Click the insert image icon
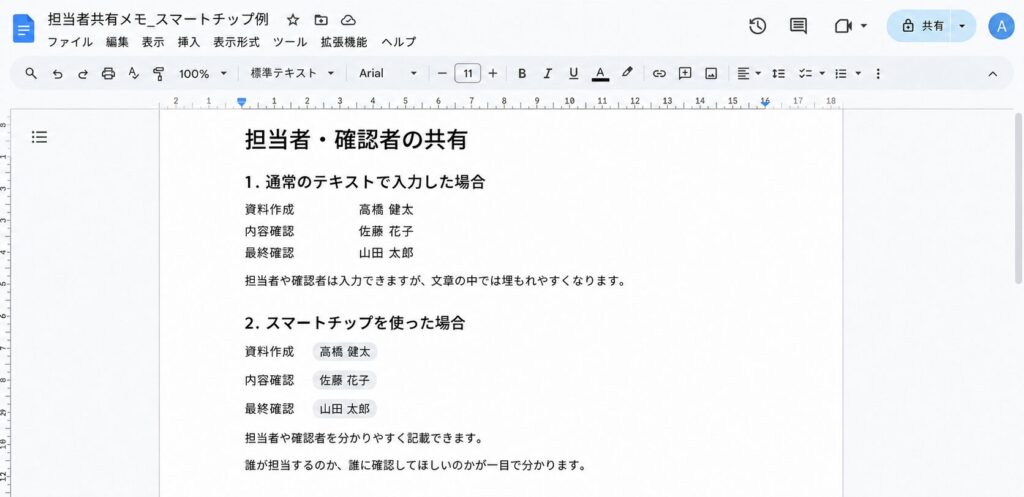This screenshot has height=497, width=1024. (x=711, y=74)
